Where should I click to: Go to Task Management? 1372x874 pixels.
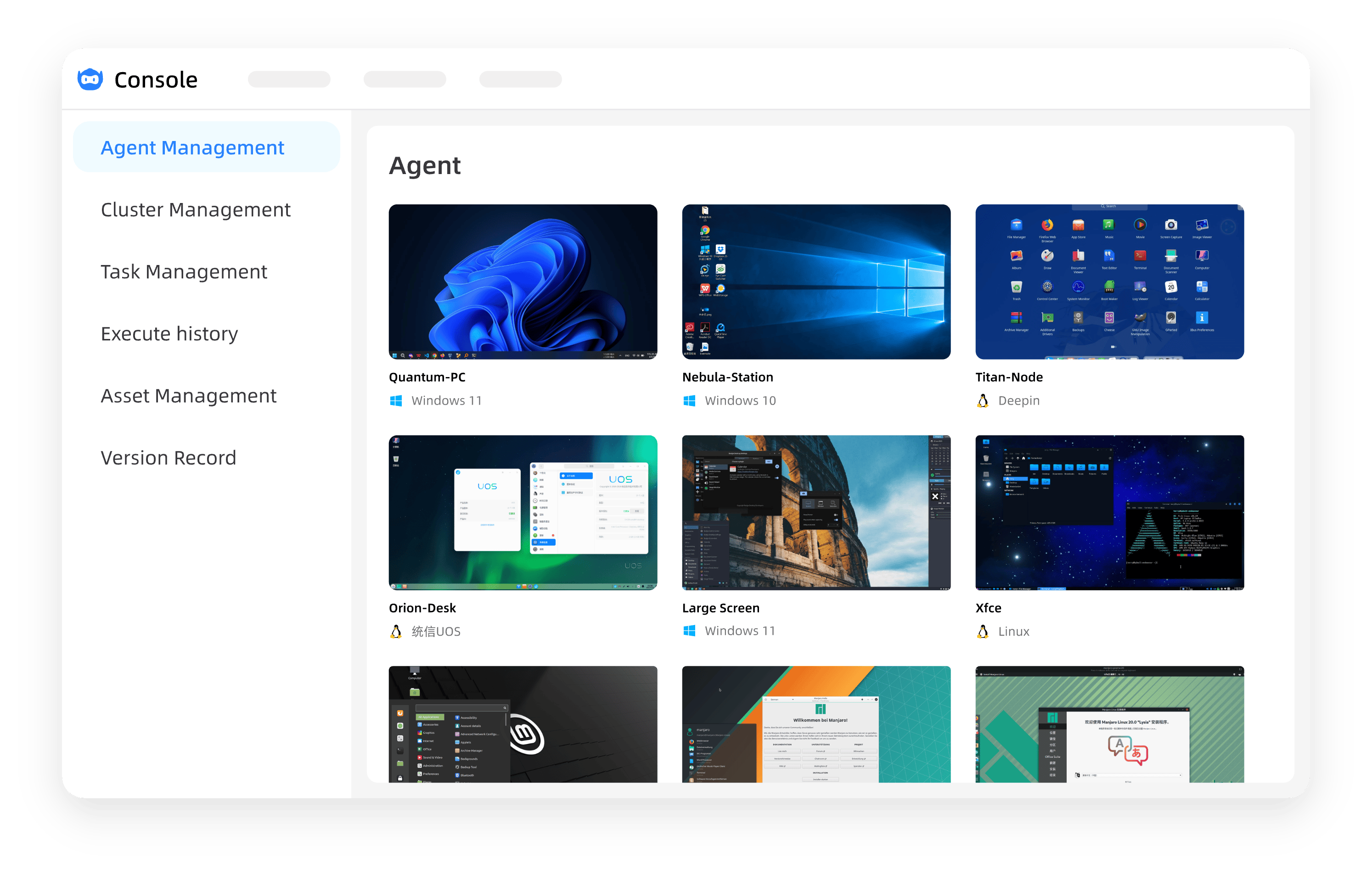coord(184,272)
